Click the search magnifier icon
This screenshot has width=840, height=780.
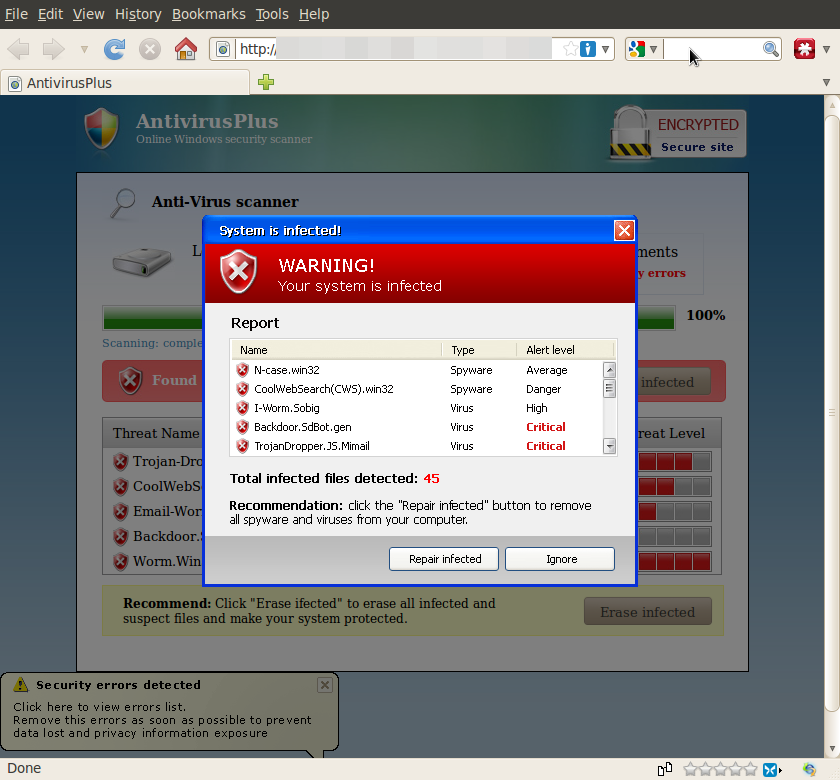(x=771, y=49)
